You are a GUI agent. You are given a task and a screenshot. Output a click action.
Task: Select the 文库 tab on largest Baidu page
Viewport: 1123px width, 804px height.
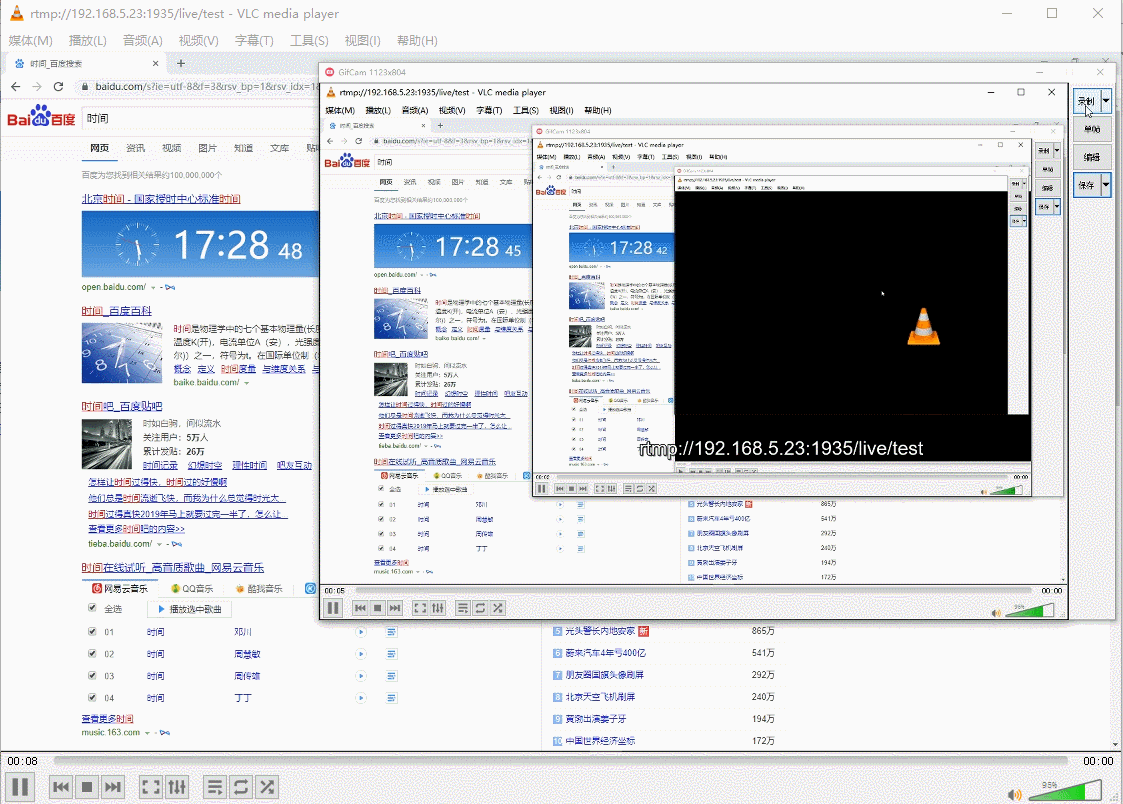click(279, 148)
